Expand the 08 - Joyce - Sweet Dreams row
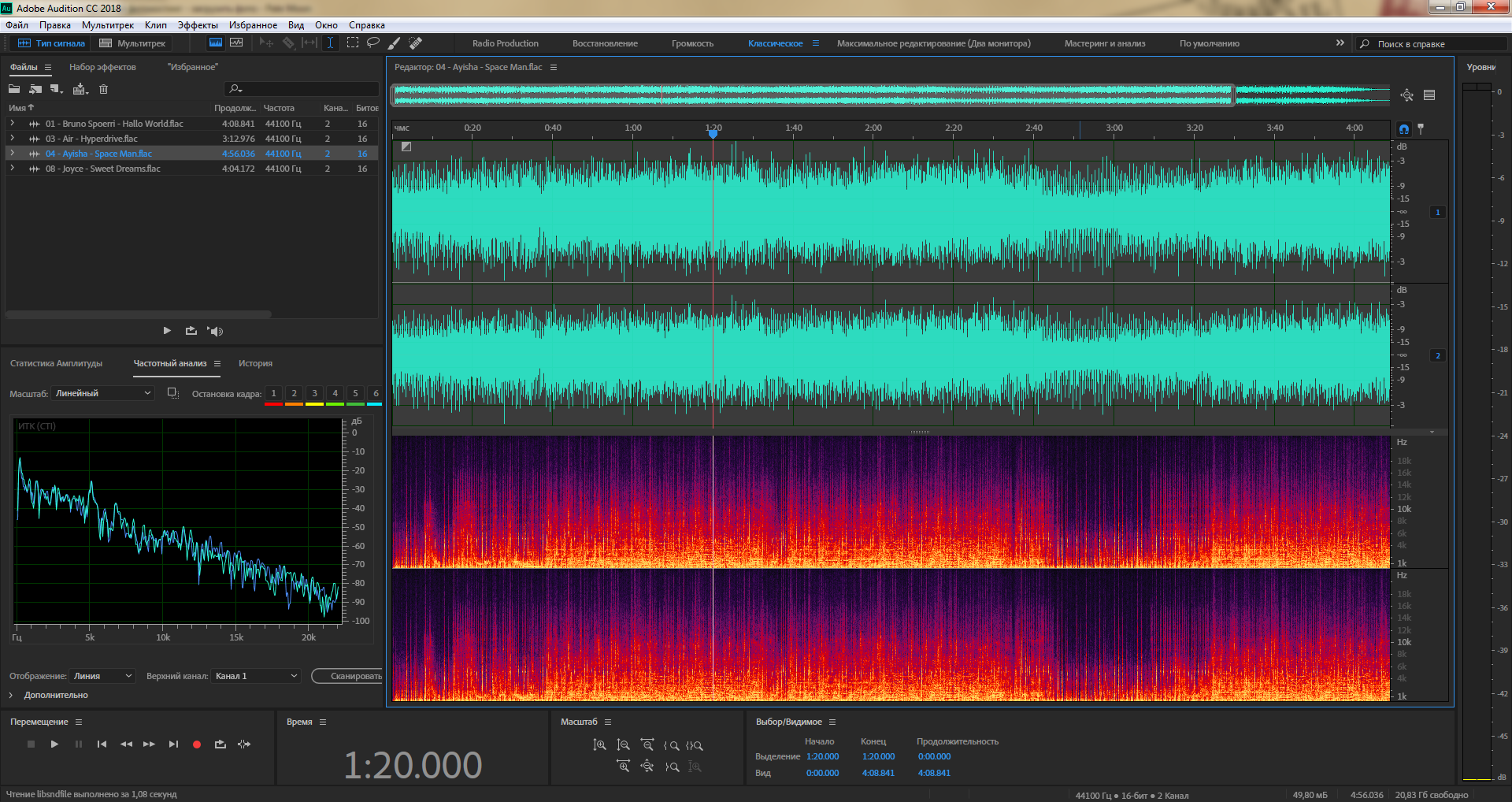The image size is (1512, 802). click(x=12, y=168)
